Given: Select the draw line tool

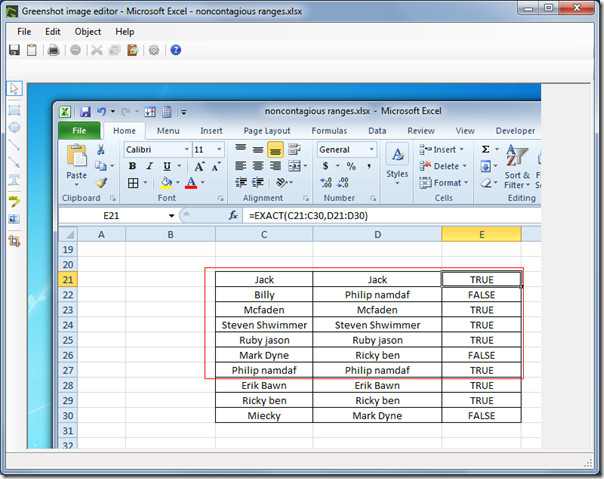Looking at the screenshot, I should coord(14,145).
